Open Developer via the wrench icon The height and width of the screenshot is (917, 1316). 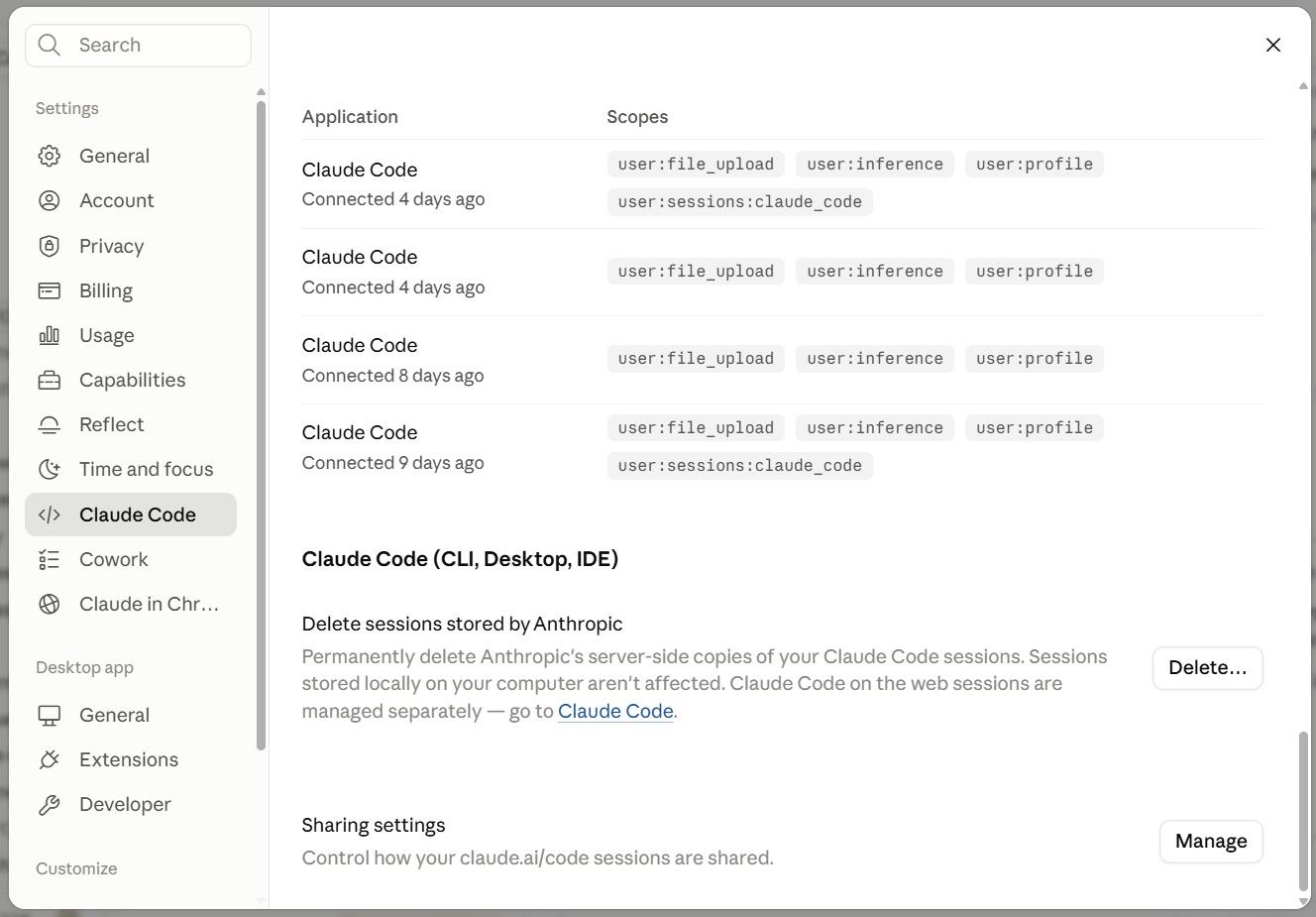coord(49,804)
